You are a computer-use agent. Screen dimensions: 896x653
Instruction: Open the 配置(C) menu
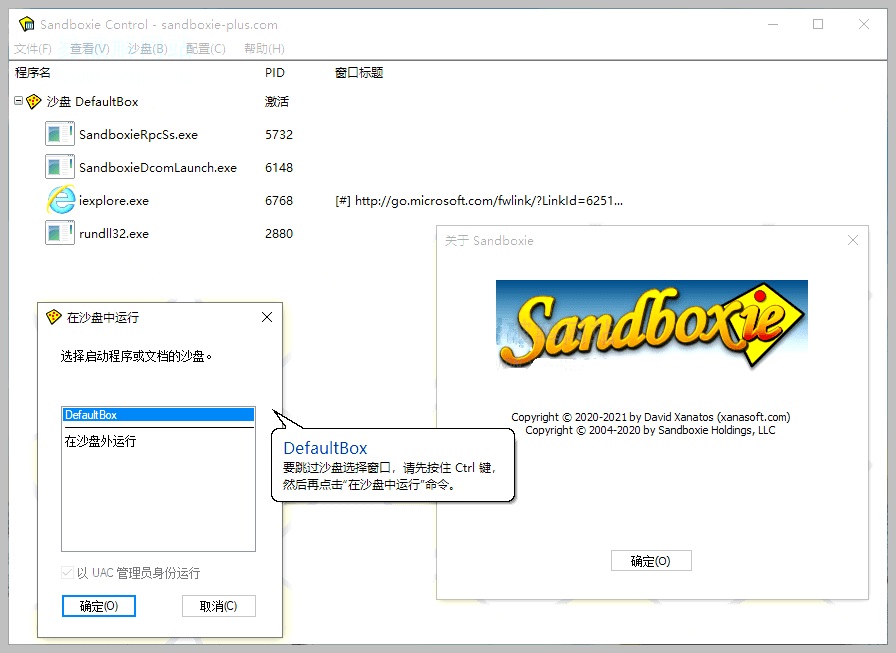(205, 49)
